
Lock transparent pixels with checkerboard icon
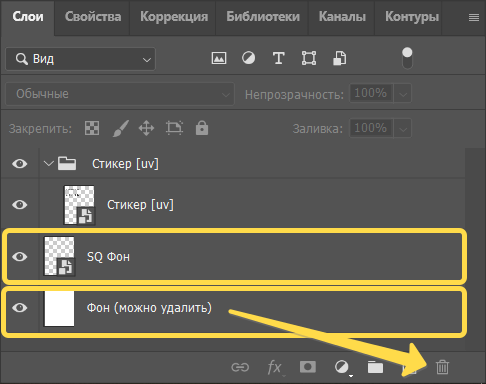(92, 128)
